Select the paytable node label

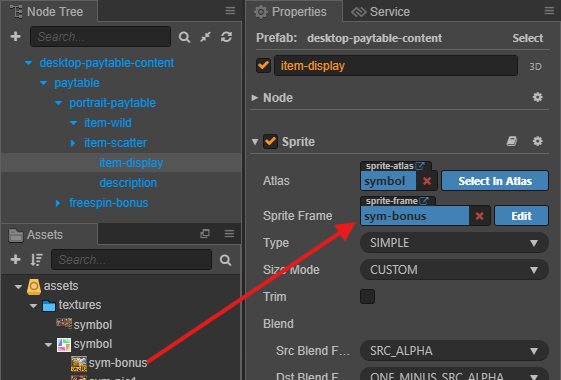77,83
